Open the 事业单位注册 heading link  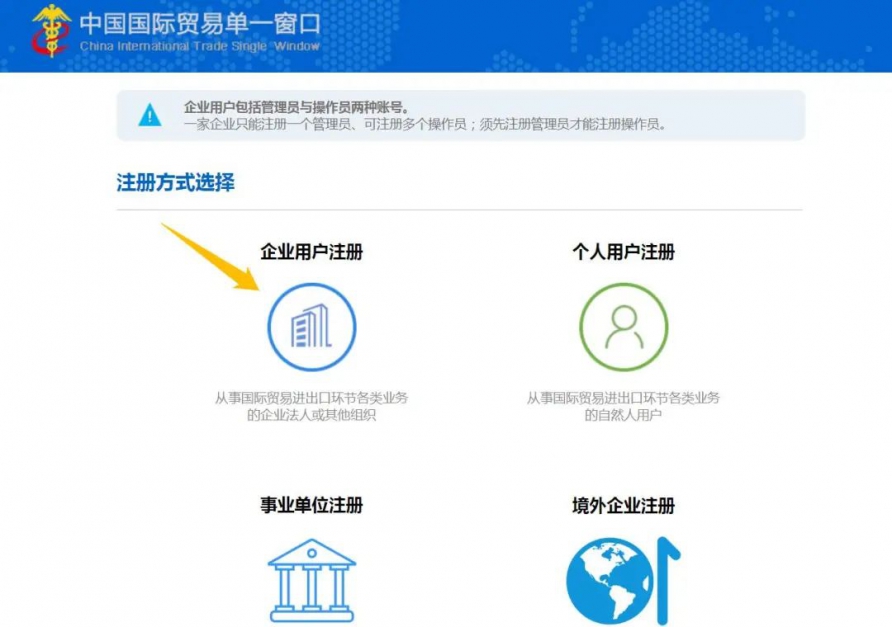click(x=312, y=505)
